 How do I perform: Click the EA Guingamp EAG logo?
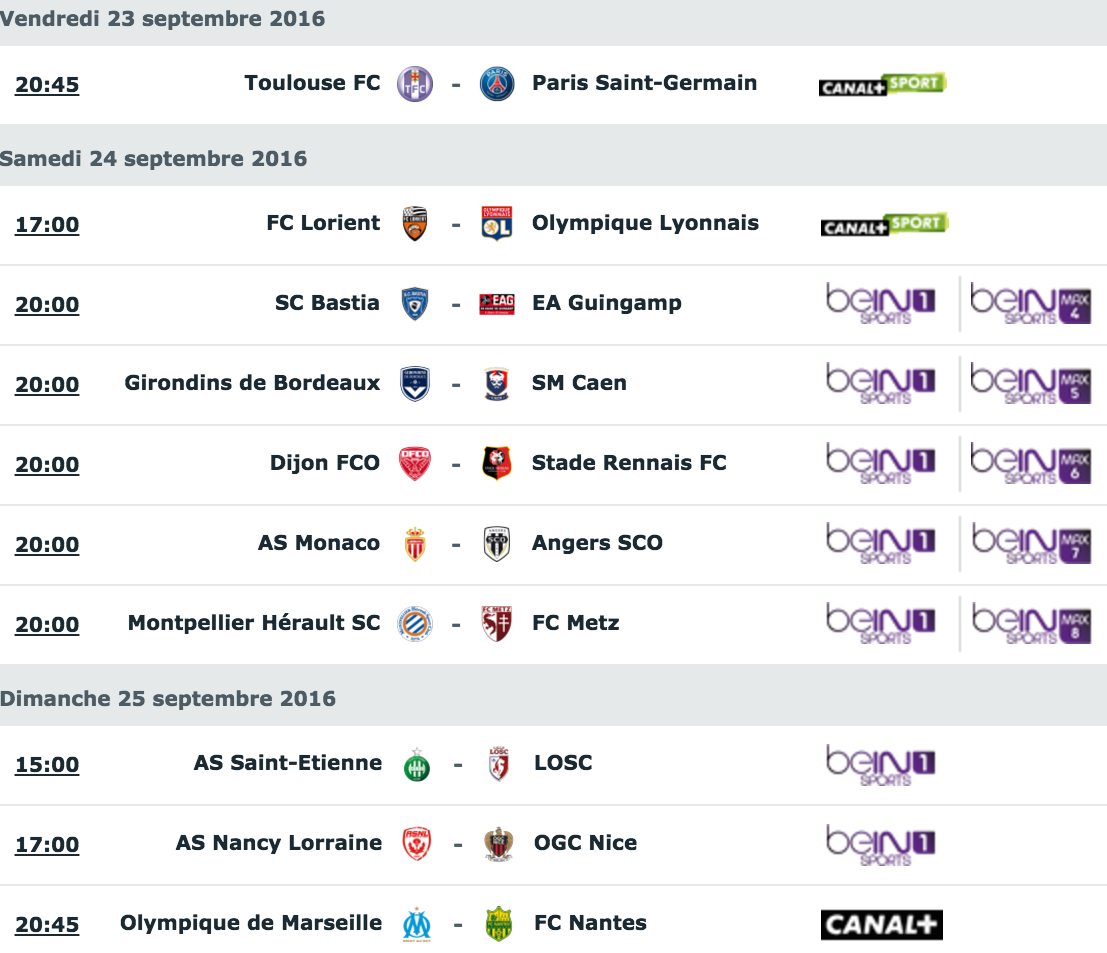pos(497,304)
